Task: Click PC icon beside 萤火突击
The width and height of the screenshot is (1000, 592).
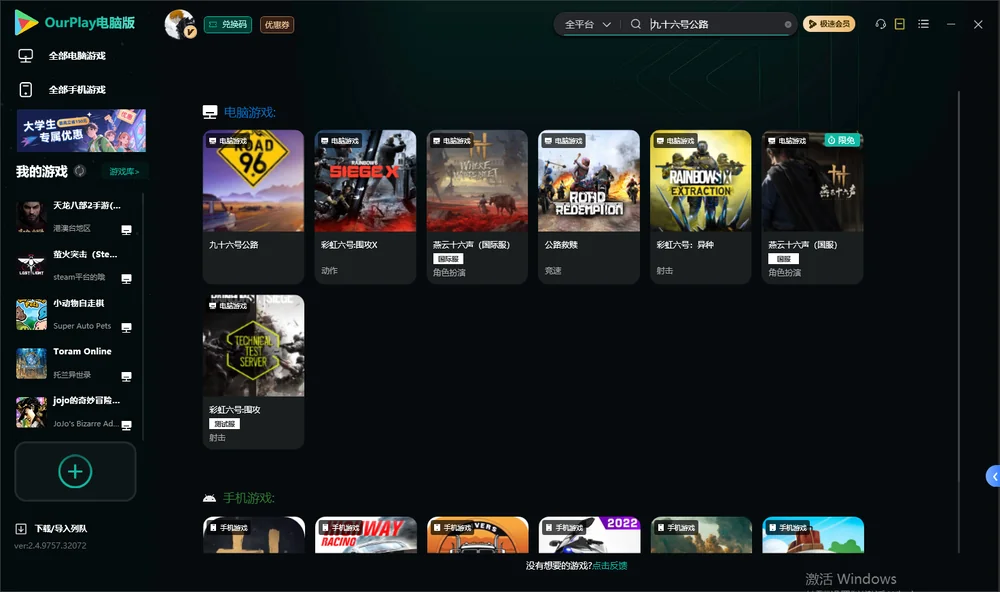Action: coord(126,279)
